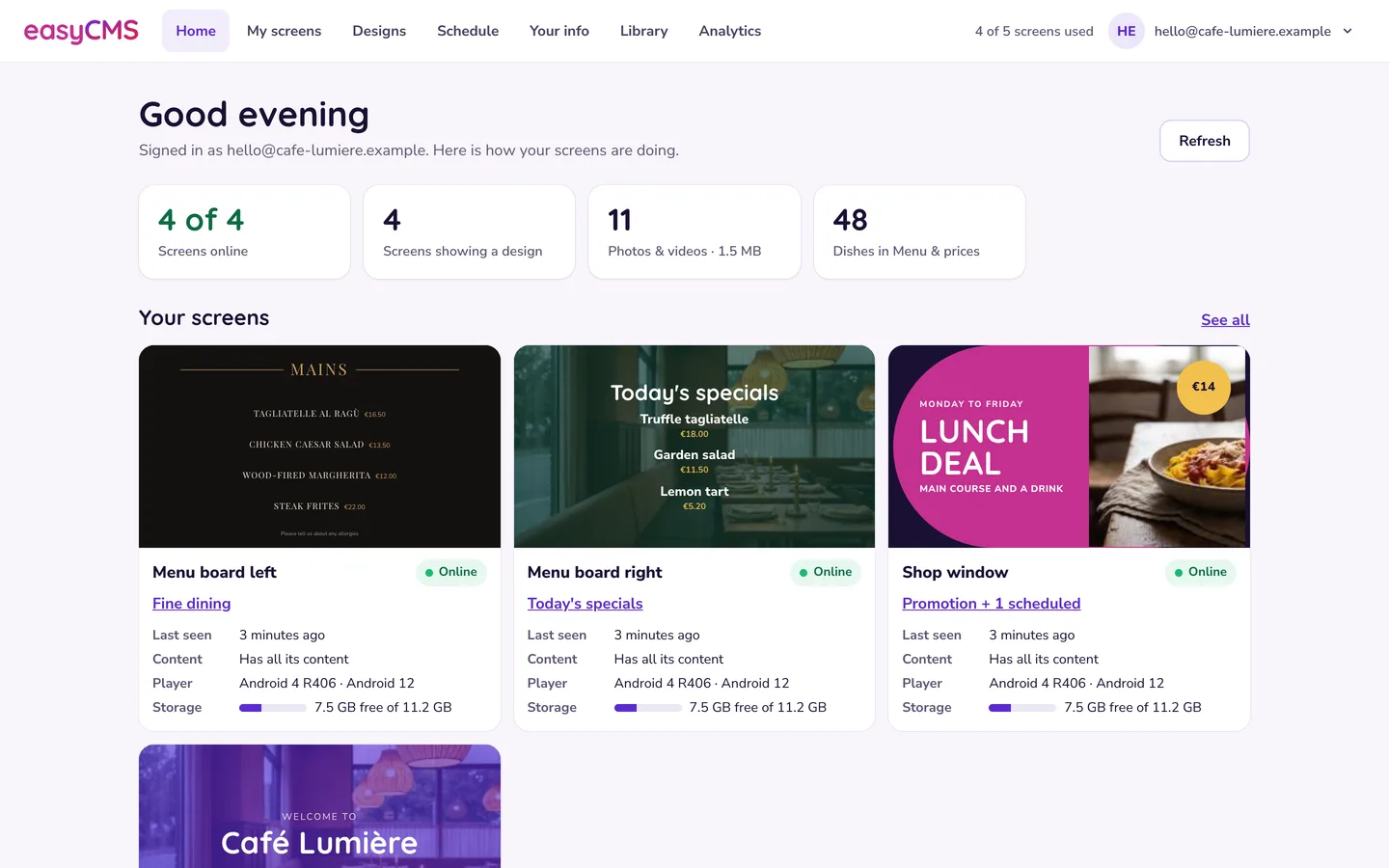Click the Shop window Lunch Deal thumbnail

[x=1069, y=447]
